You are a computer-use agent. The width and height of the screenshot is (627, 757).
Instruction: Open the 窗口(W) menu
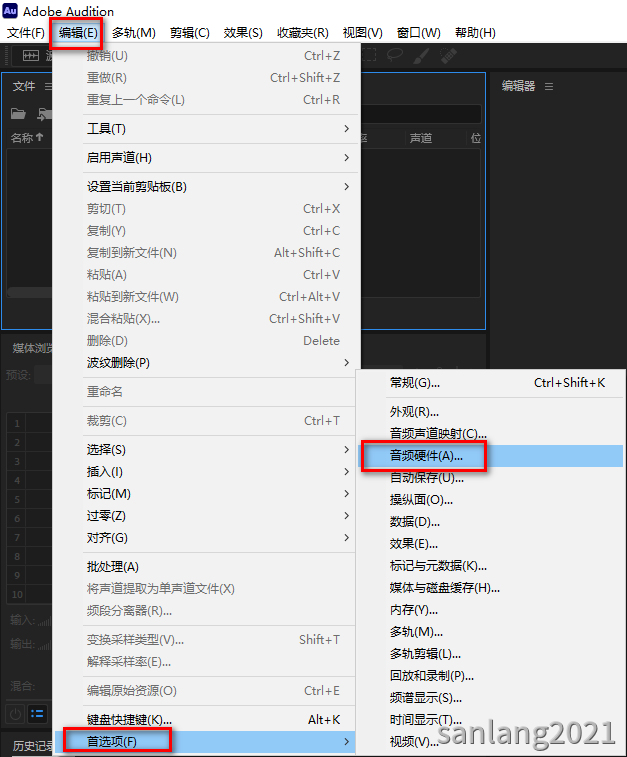(x=418, y=33)
